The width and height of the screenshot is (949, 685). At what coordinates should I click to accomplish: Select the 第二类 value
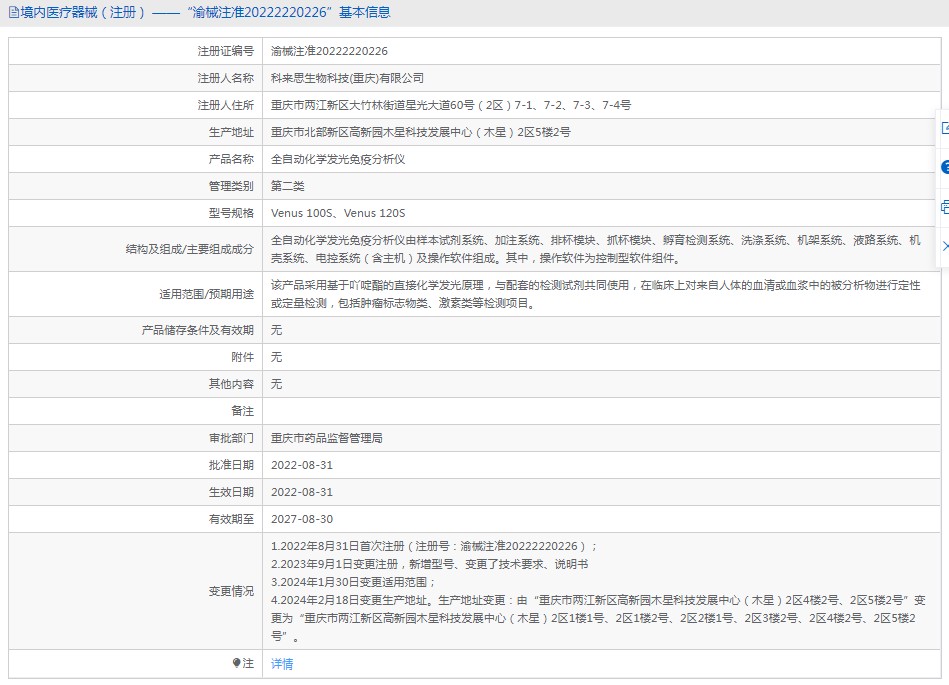point(287,186)
